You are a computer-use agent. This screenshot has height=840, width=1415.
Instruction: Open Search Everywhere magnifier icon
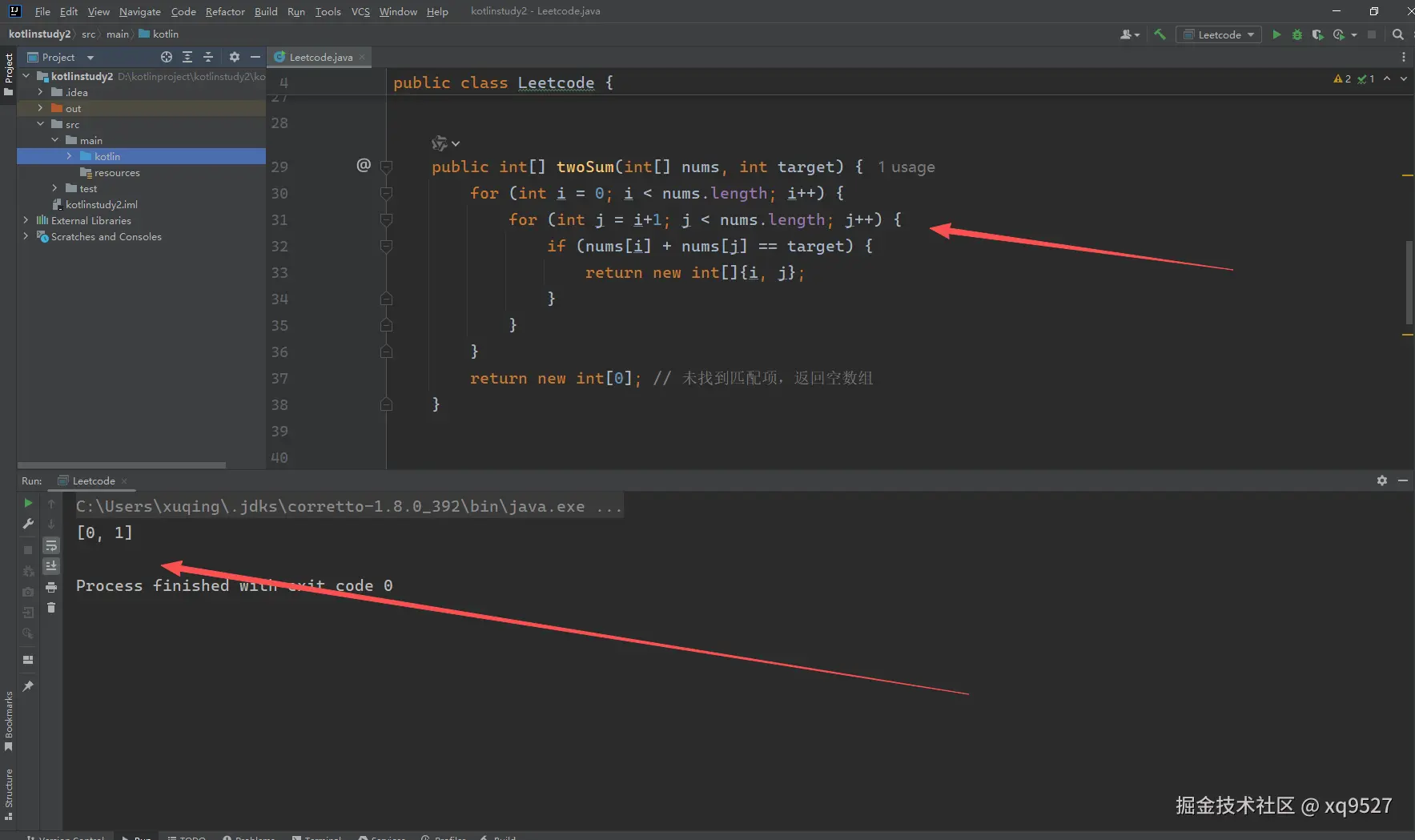pyautogui.click(x=1398, y=34)
